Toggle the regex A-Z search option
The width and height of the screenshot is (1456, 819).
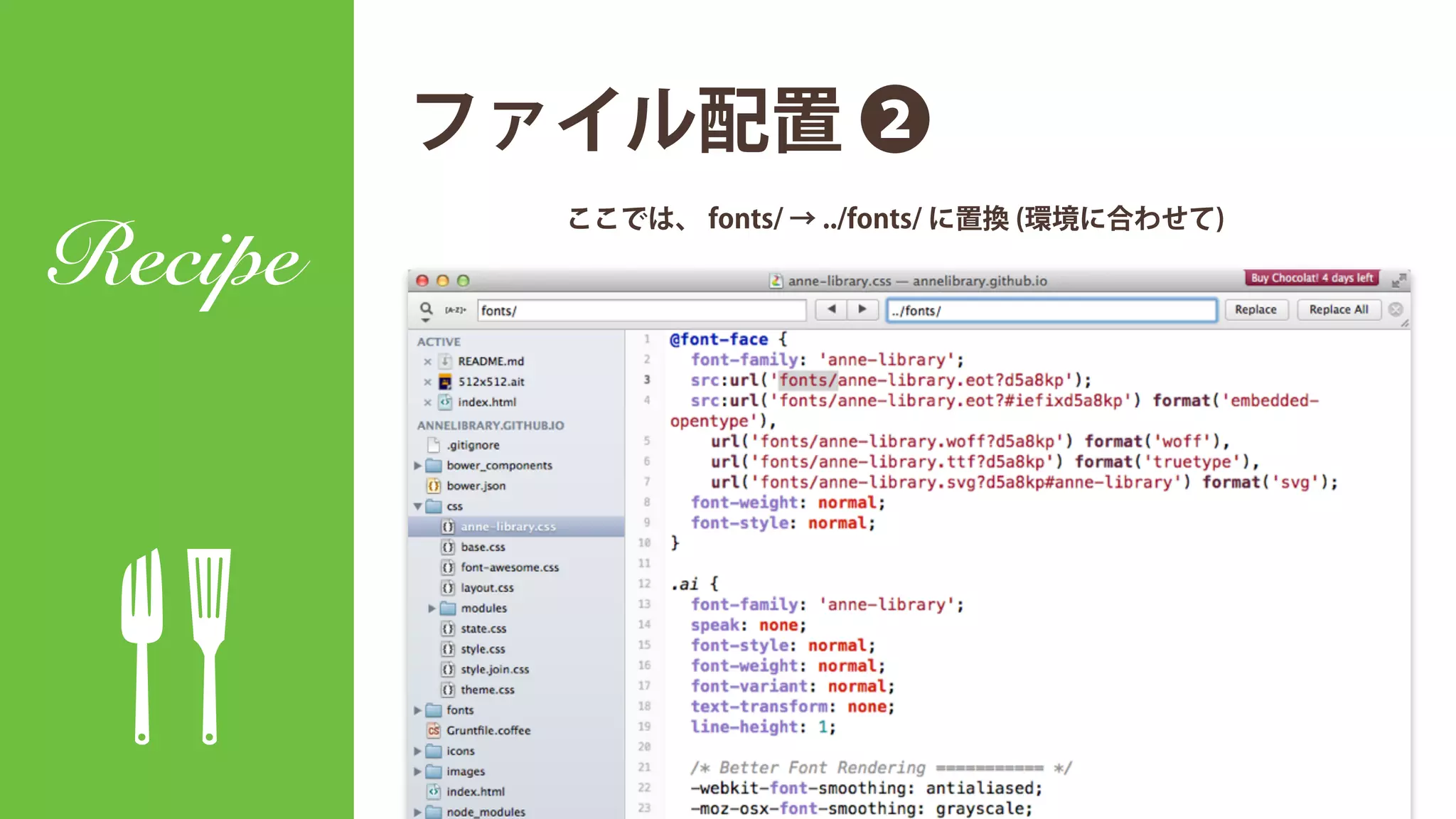(455, 310)
